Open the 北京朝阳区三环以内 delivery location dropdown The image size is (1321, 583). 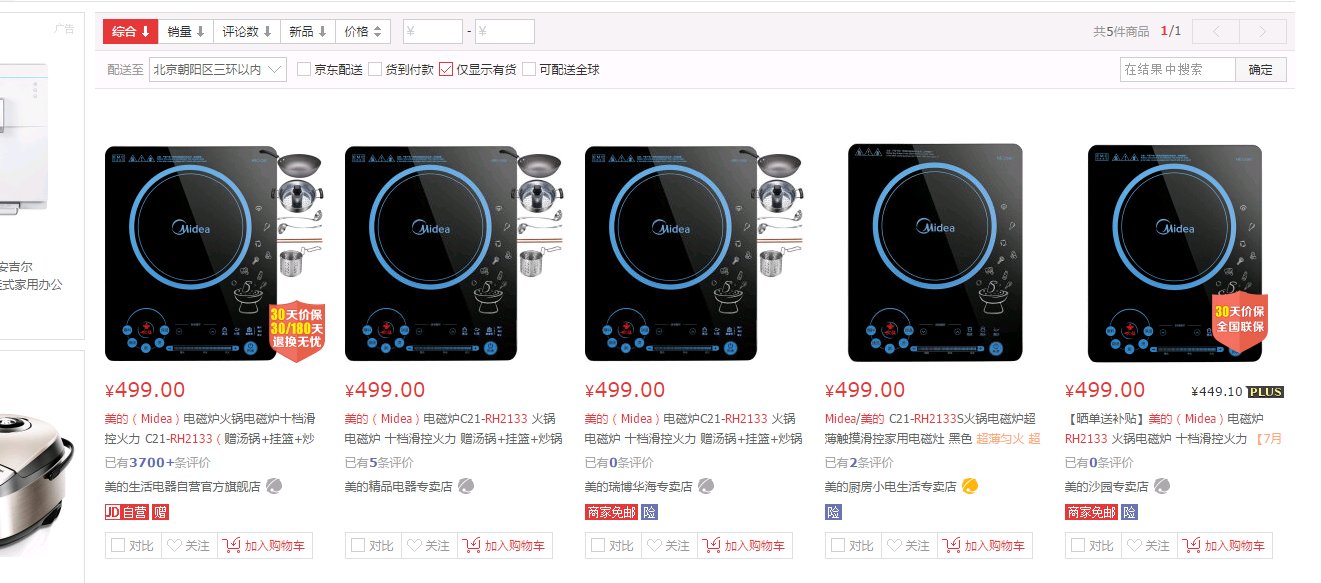(x=217, y=70)
